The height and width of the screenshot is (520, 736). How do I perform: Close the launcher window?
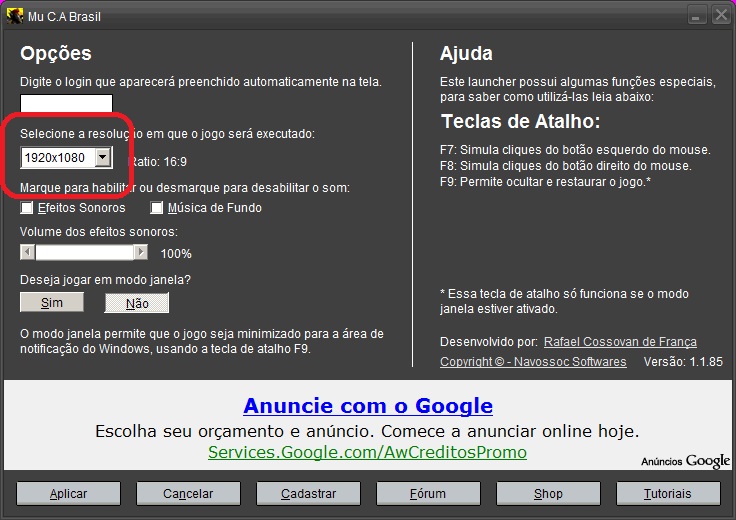pos(719,16)
